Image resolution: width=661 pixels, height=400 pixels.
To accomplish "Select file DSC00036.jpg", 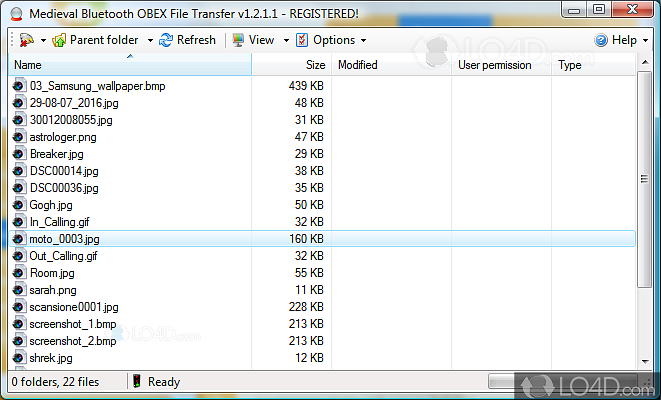I will (x=64, y=188).
